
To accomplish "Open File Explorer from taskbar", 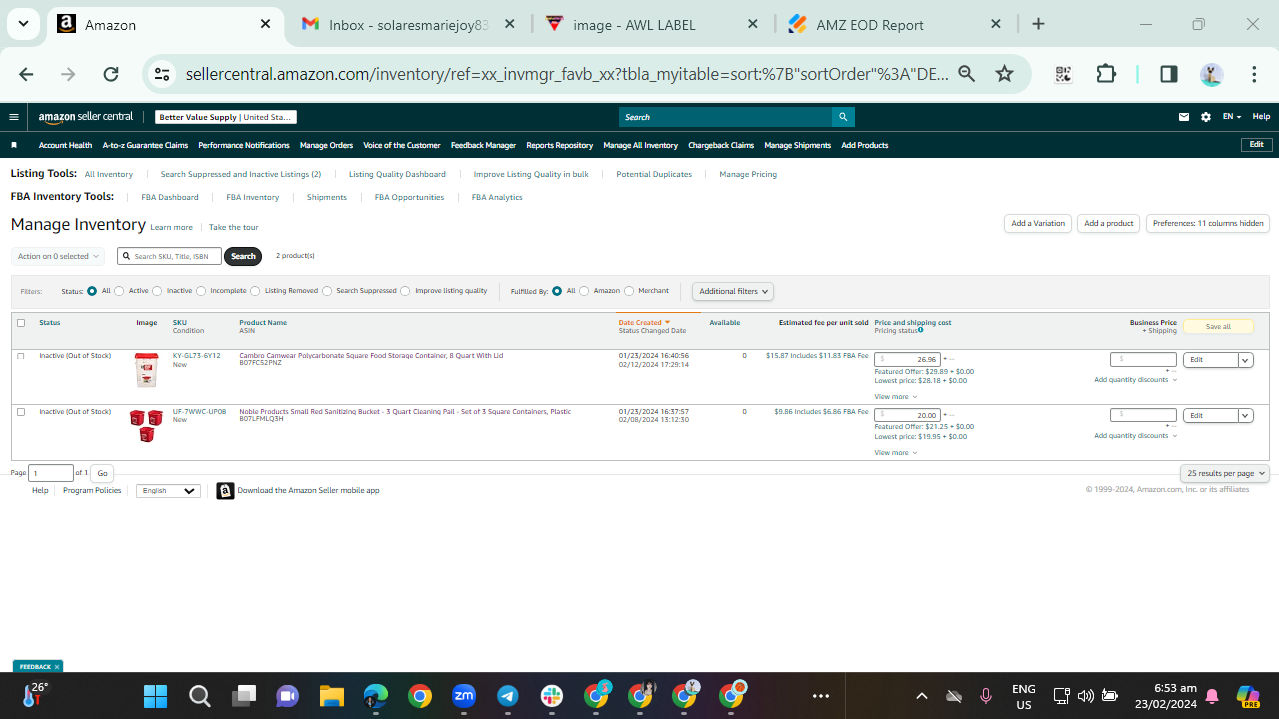I will pos(331,696).
